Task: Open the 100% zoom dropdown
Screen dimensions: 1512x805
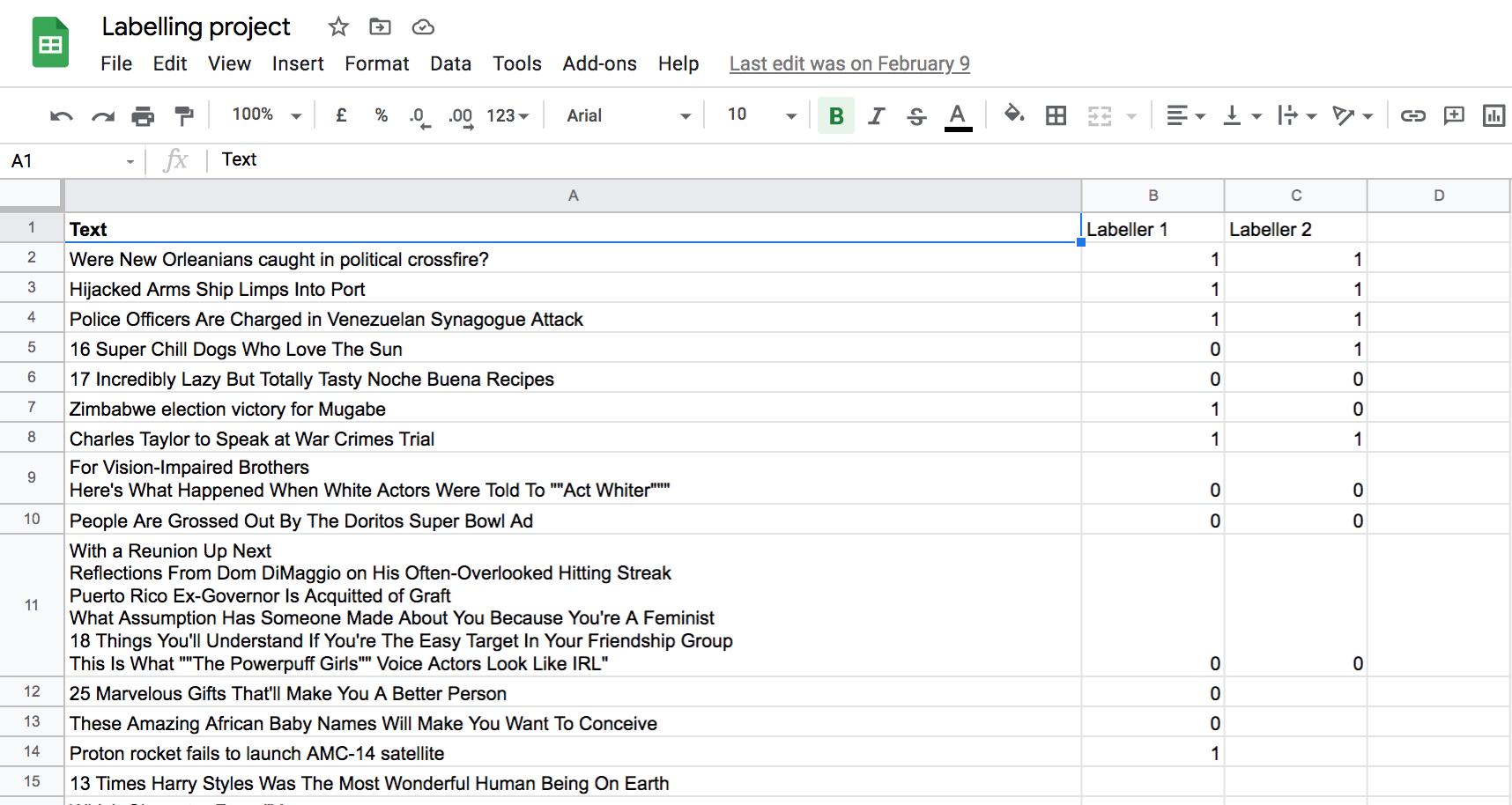Action: [x=266, y=115]
